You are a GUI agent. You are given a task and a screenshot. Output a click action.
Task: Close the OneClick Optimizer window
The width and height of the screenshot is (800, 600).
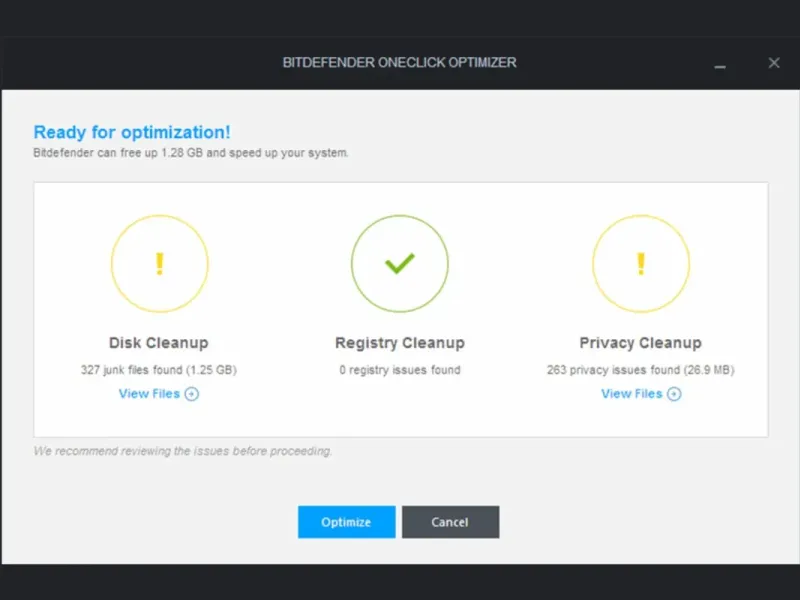(x=774, y=63)
